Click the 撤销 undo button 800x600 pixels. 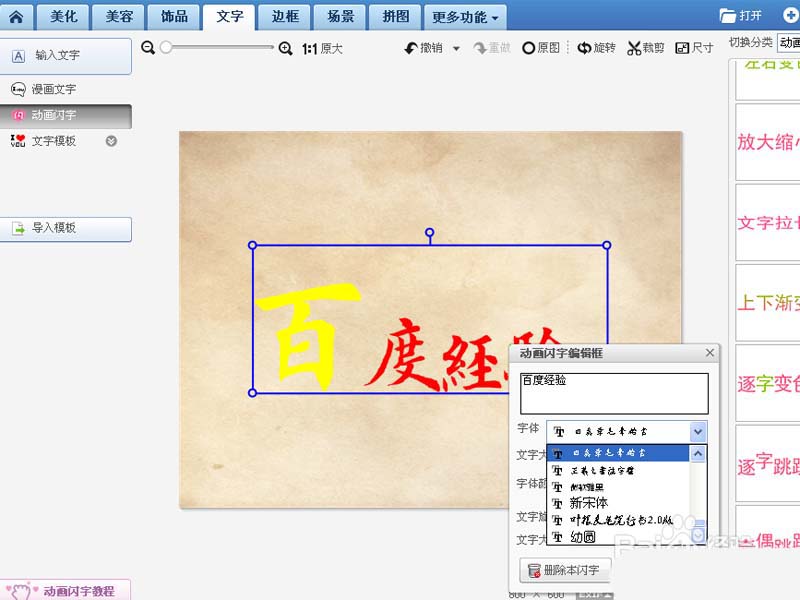tap(423, 48)
